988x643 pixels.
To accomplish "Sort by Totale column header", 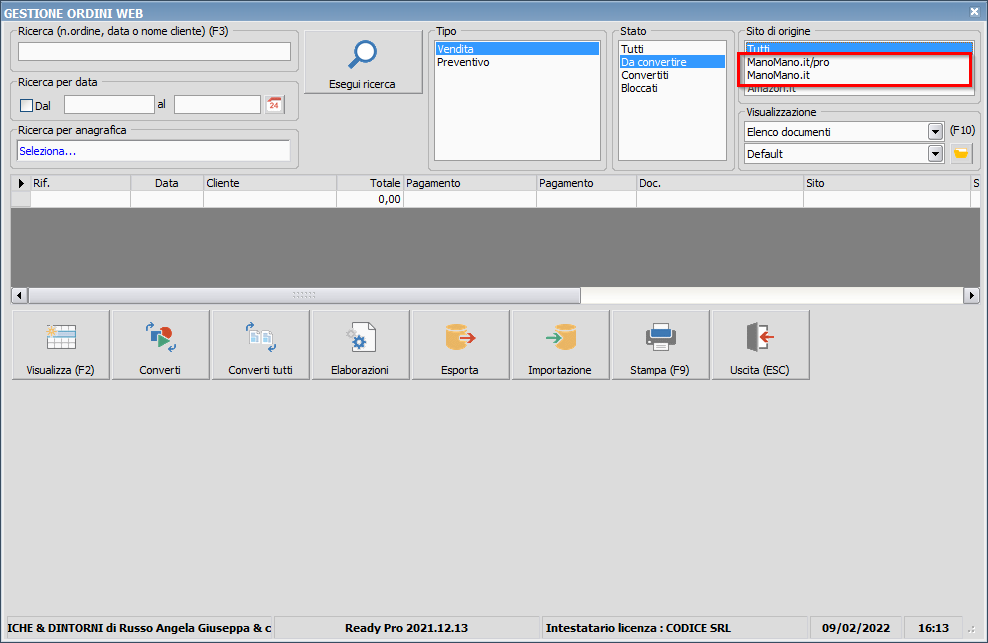I will click(370, 183).
